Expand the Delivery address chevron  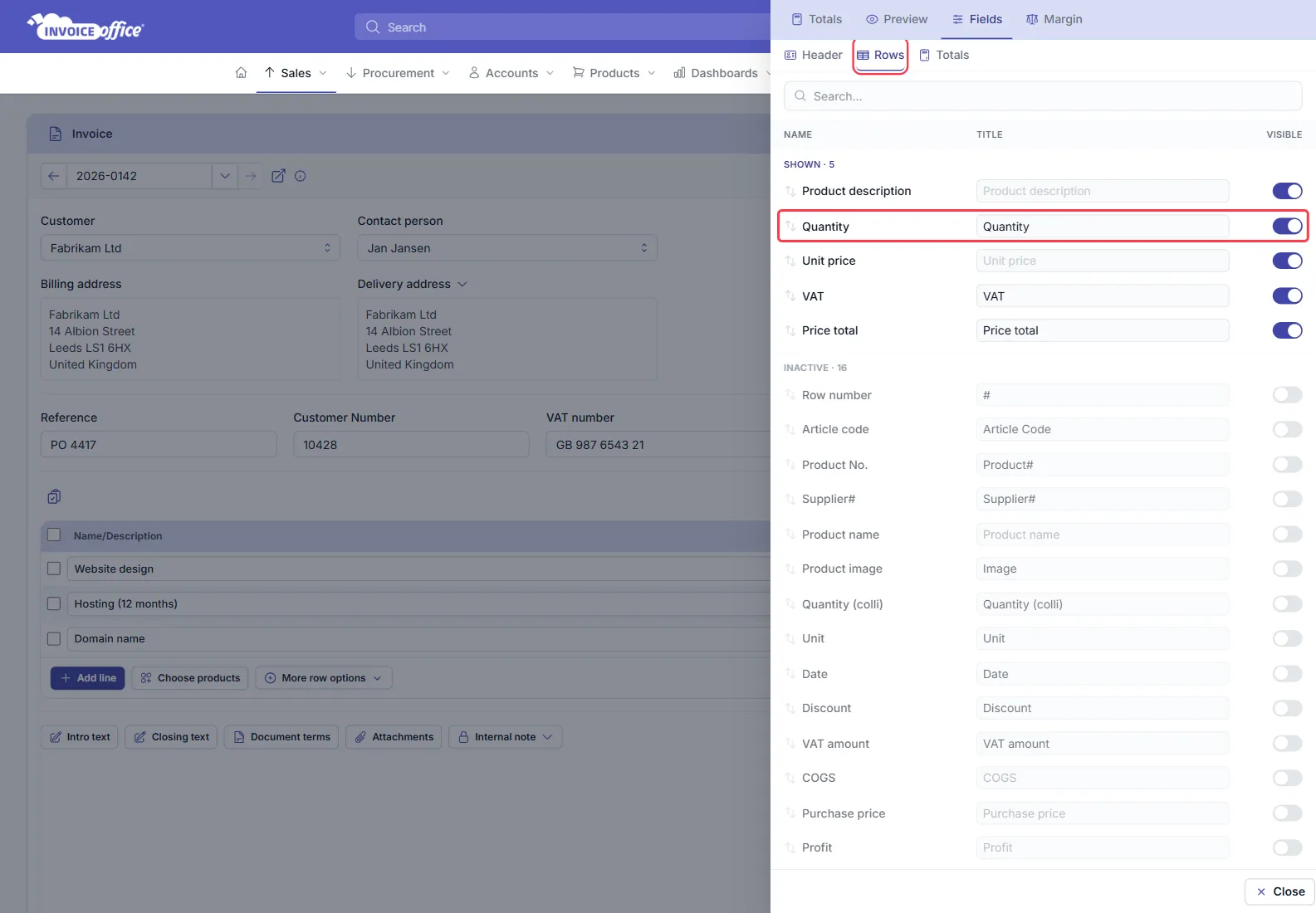pos(462,284)
